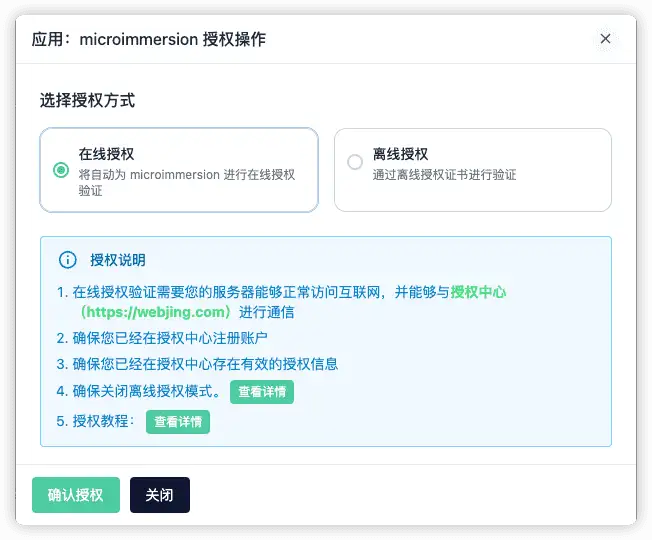Select the 离线授权 radio button

click(355, 162)
